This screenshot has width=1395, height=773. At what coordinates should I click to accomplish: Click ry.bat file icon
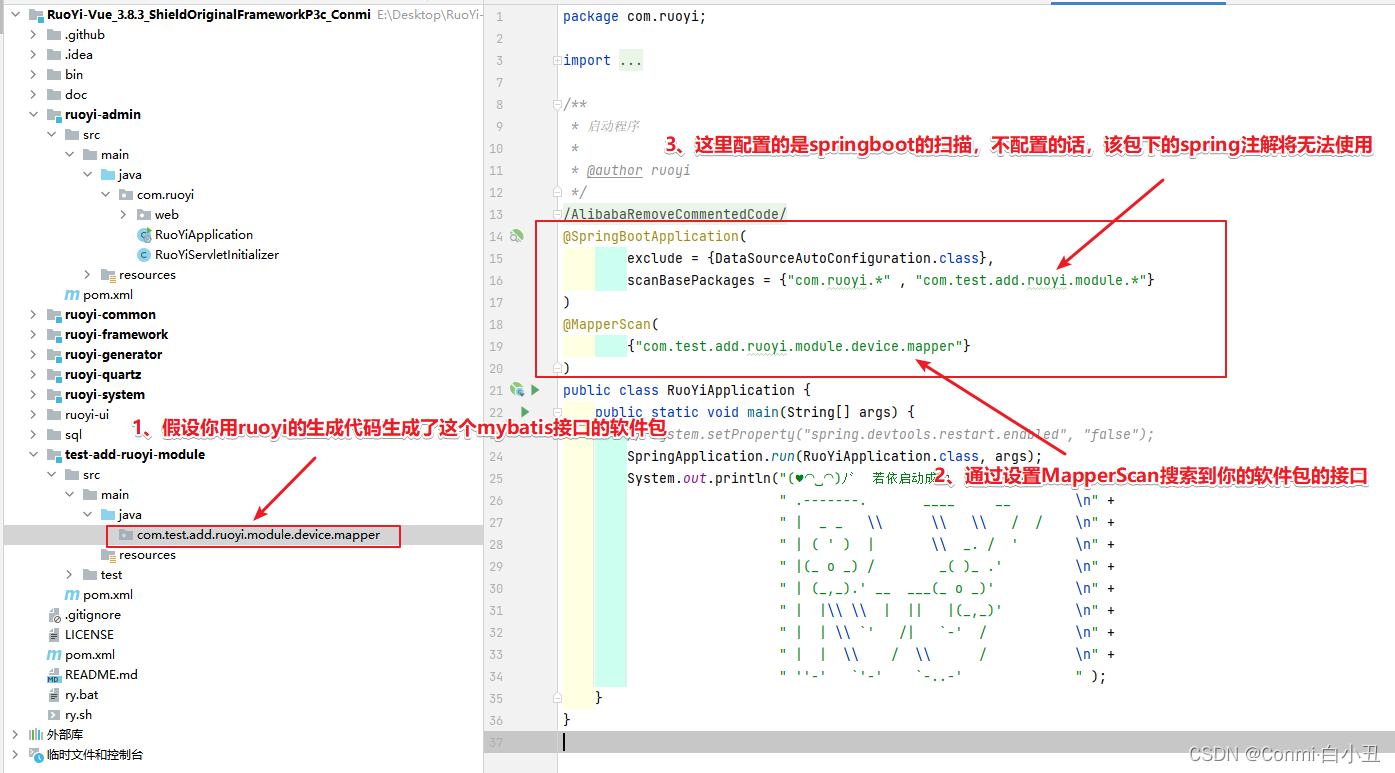coord(54,694)
